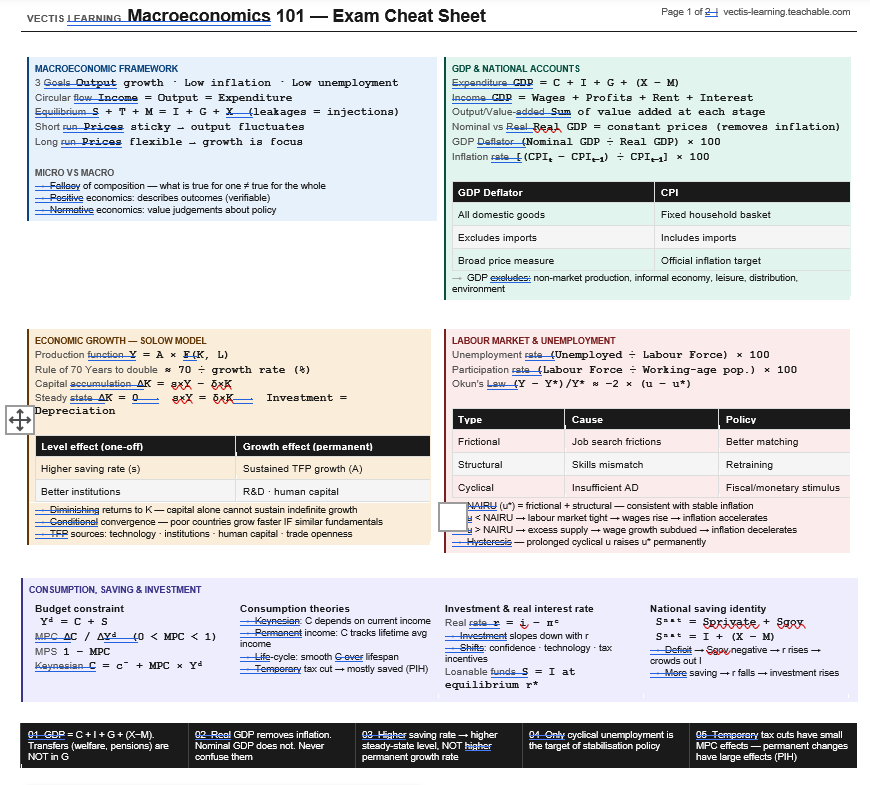Click the 'ECONOMIC GROWTH — SOLOW MODEL' heading
This screenshot has height=785, width=870.
tap(120, 341)
